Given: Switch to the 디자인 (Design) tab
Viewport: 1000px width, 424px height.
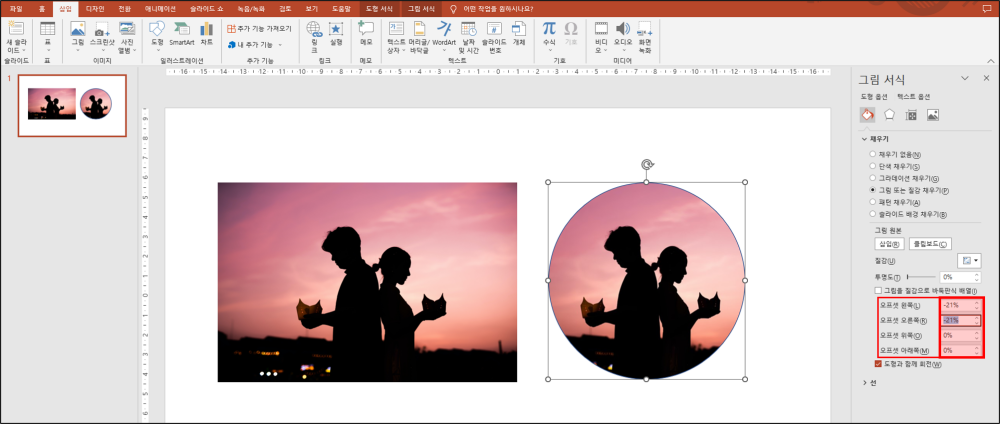Looking at the screenshot, I should tap(95, 9).
